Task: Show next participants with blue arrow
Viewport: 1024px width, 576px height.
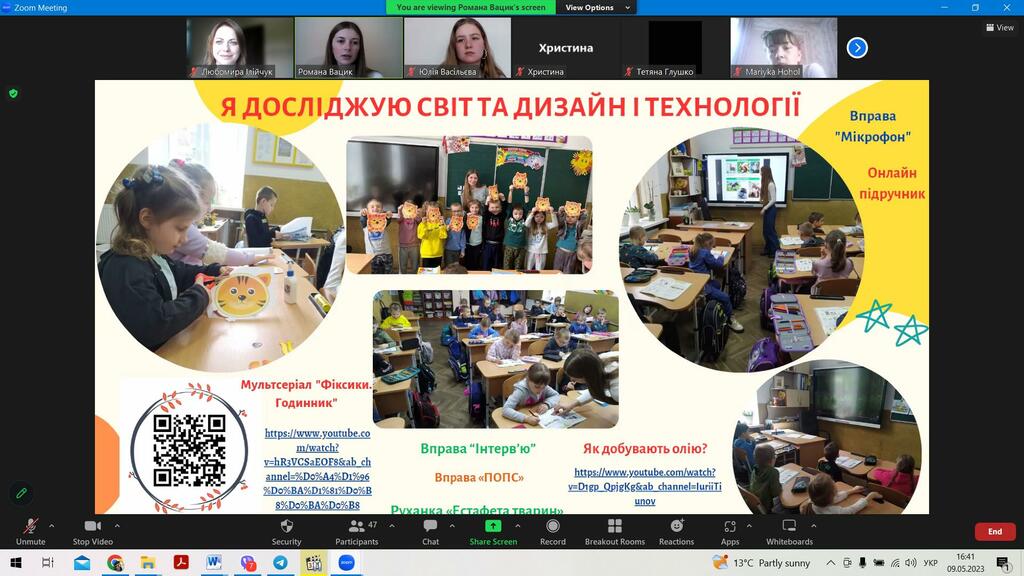Action: (x=857, y=48)
